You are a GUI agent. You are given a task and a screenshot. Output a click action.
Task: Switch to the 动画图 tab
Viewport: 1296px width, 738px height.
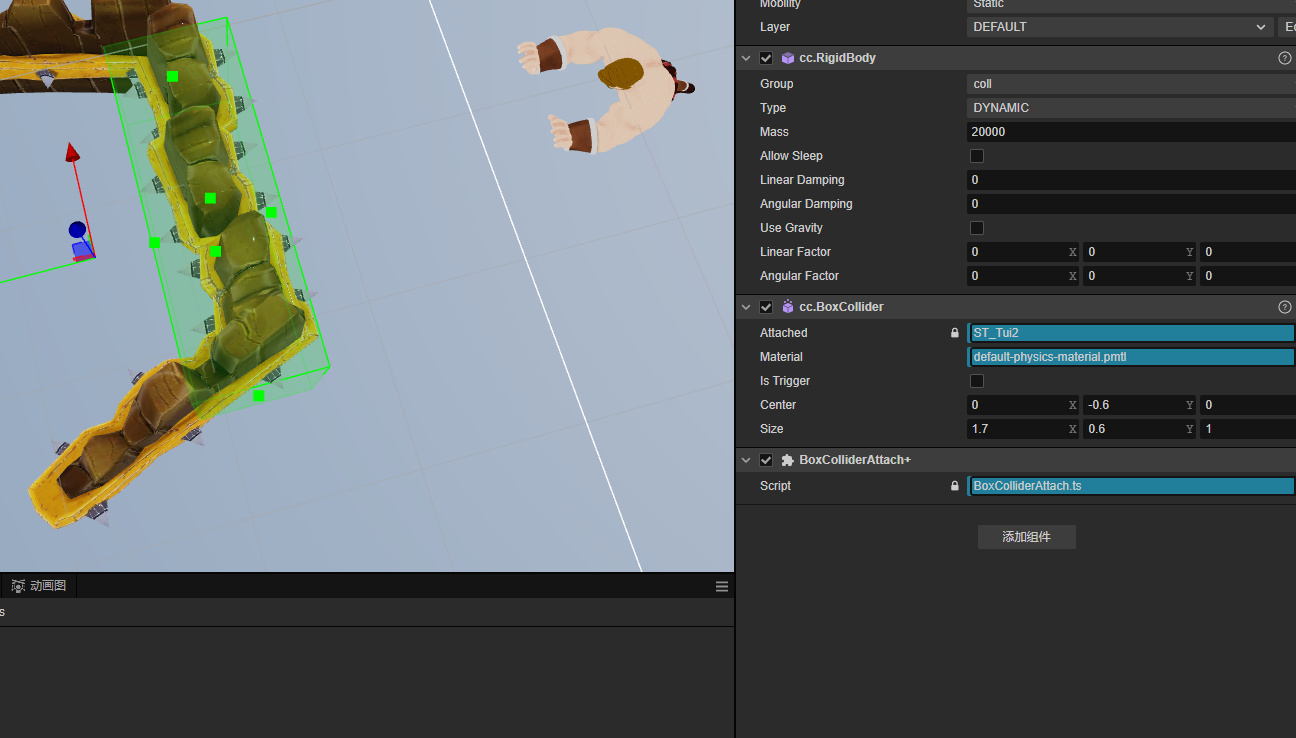point(39,586)
